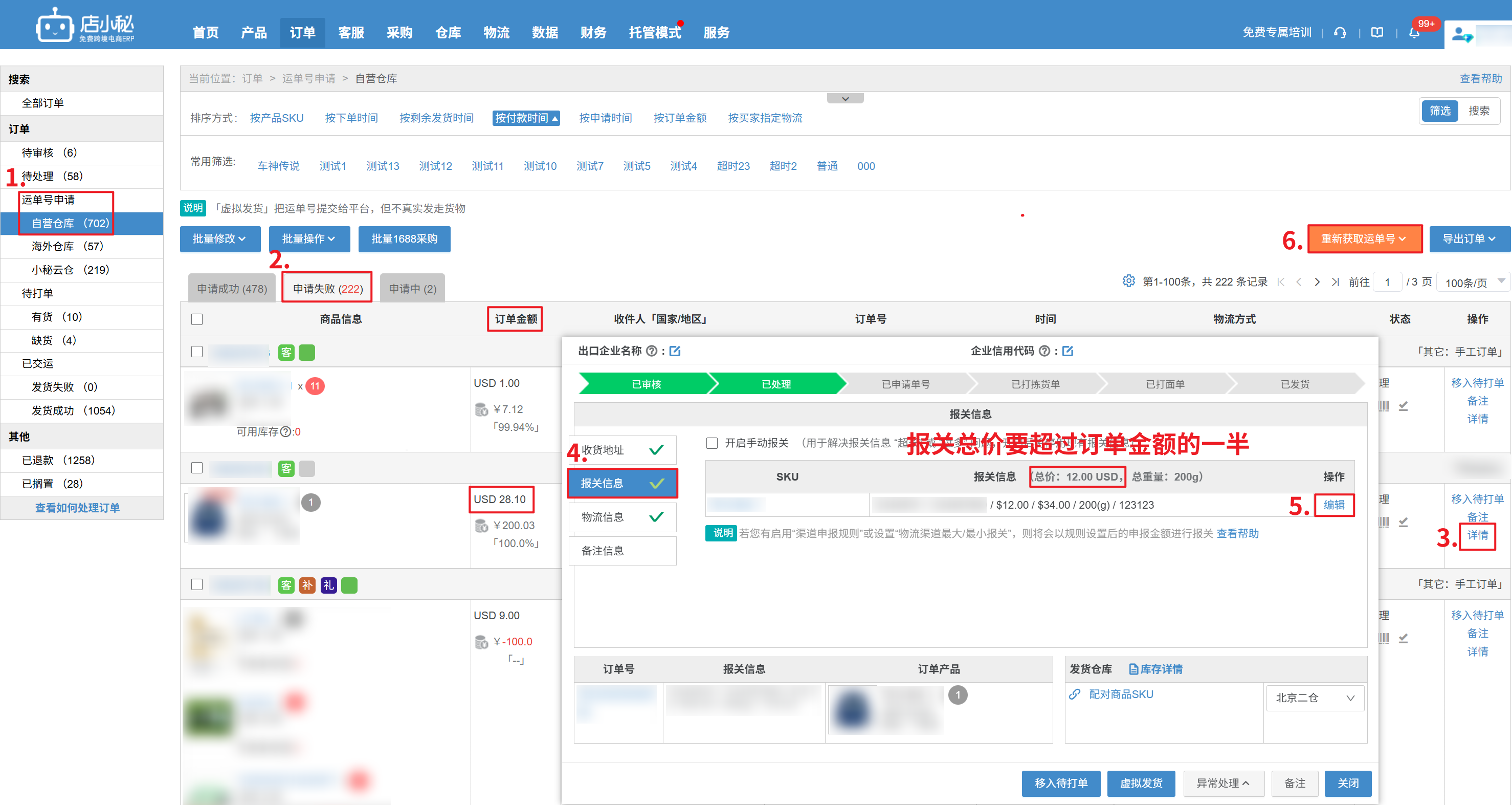Click the help book icon in header
Screen dimensions: 1512x805
click(x=1376, y=33)
